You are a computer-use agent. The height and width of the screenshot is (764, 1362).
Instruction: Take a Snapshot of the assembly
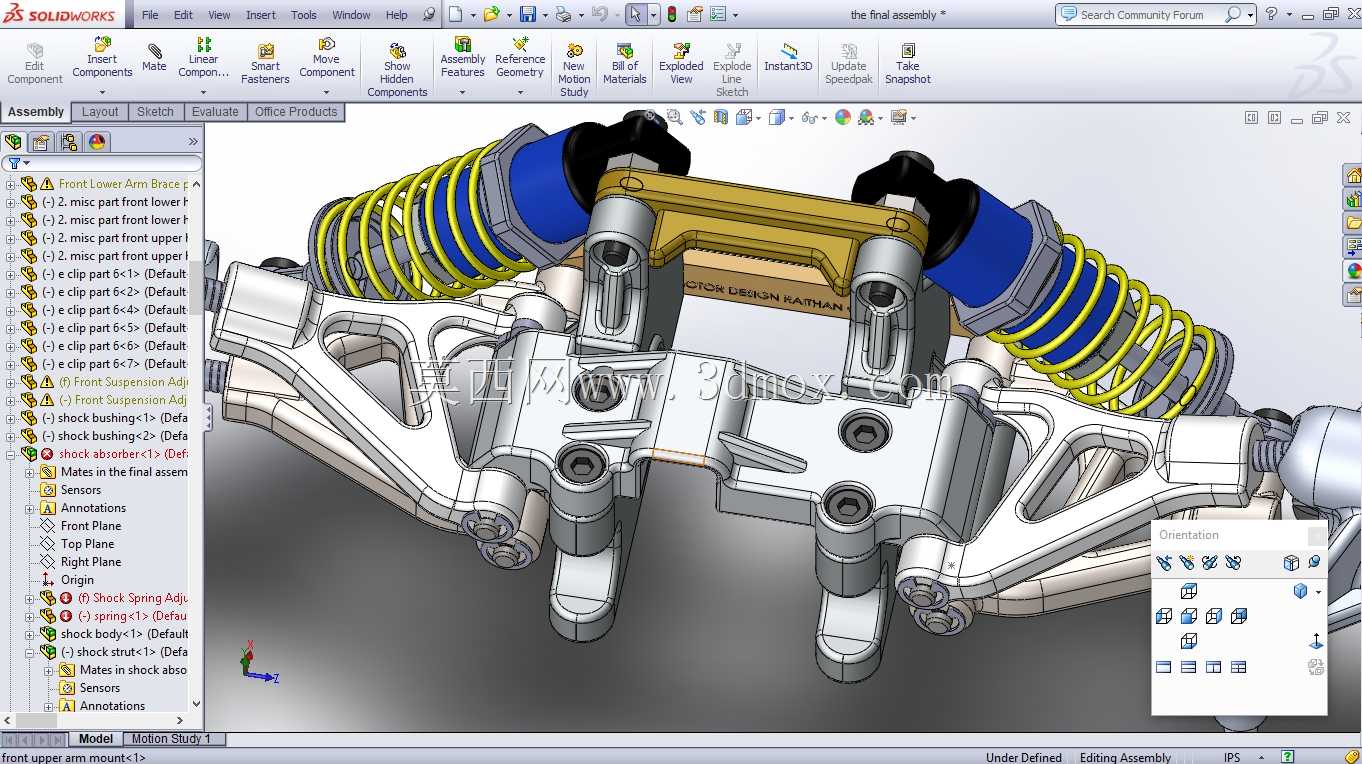point(907,64)
